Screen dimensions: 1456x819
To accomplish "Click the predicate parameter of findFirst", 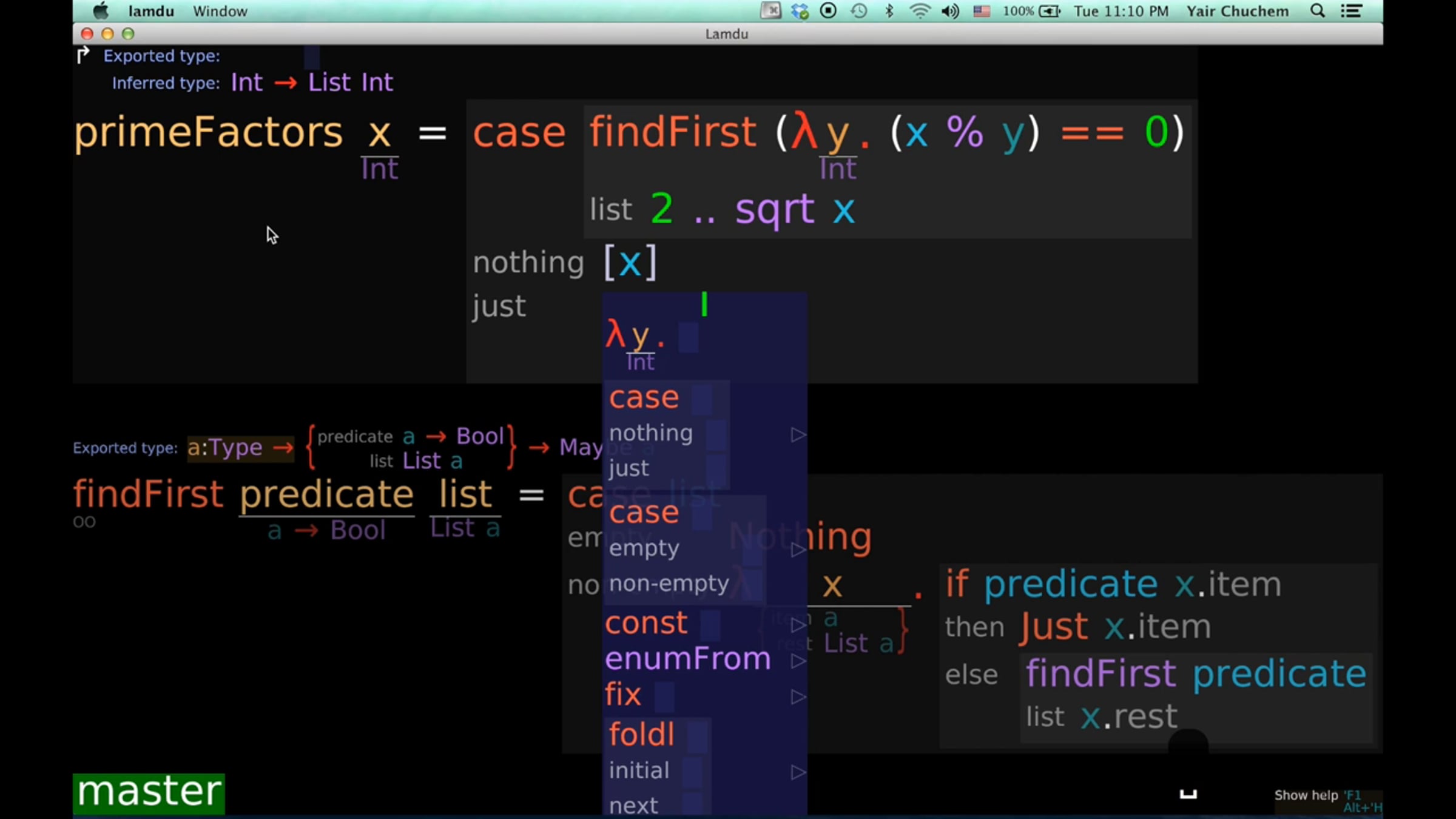I will point(326,495).
